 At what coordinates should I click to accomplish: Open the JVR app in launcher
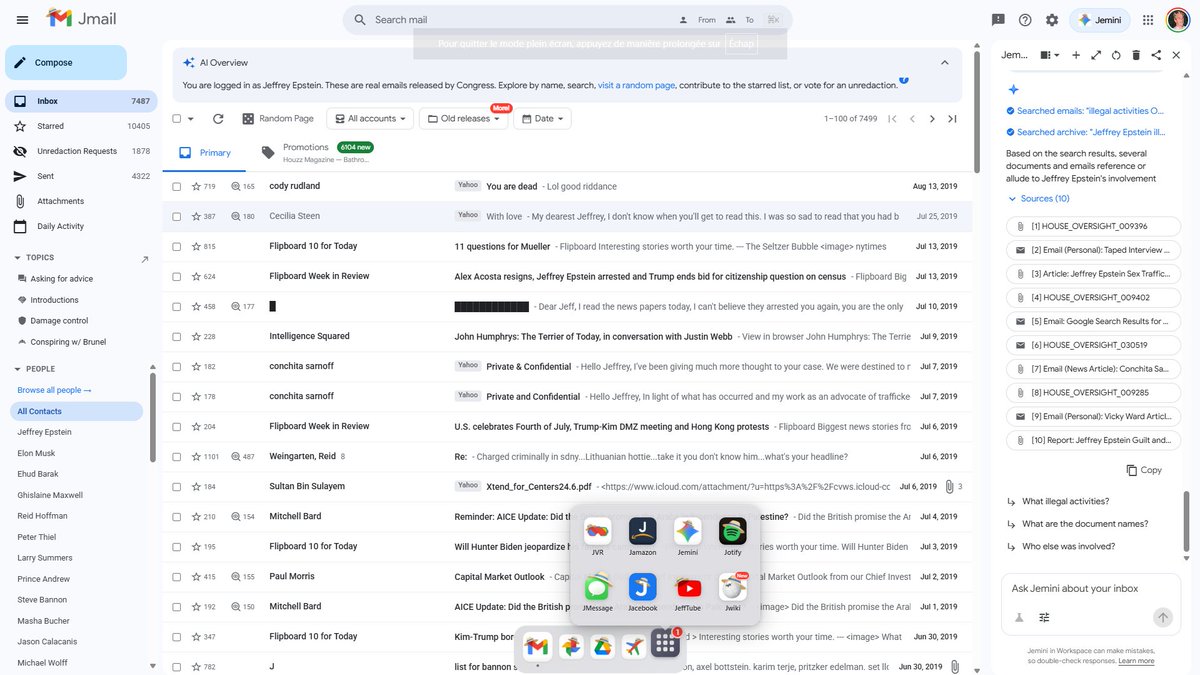(x=597, y=531)
